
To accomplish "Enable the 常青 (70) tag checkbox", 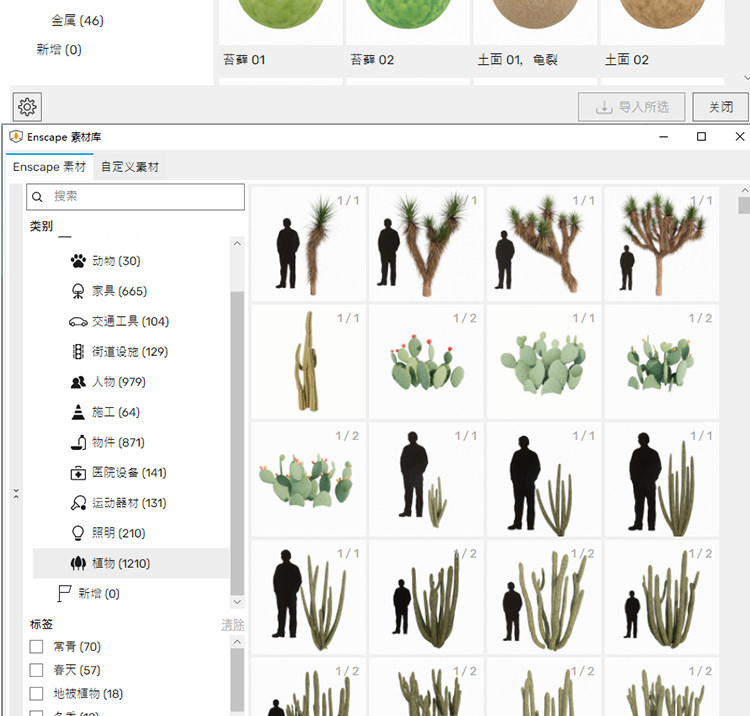I will 36,647.
